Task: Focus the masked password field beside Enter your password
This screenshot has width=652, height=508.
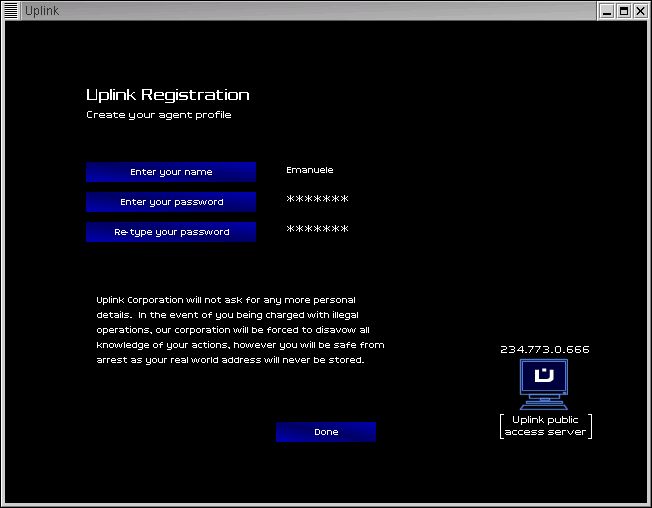Action: [x=317, y=199]
